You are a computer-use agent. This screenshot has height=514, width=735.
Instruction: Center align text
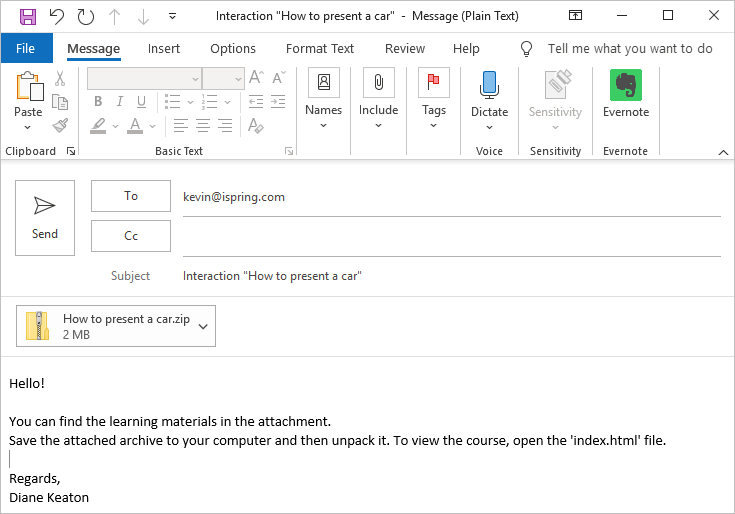(203, 126)
